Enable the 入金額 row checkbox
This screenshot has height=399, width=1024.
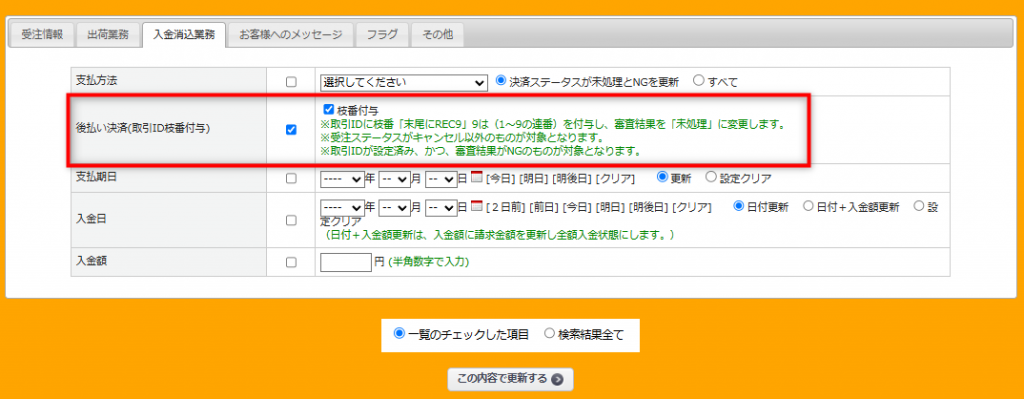click(291, 262)
